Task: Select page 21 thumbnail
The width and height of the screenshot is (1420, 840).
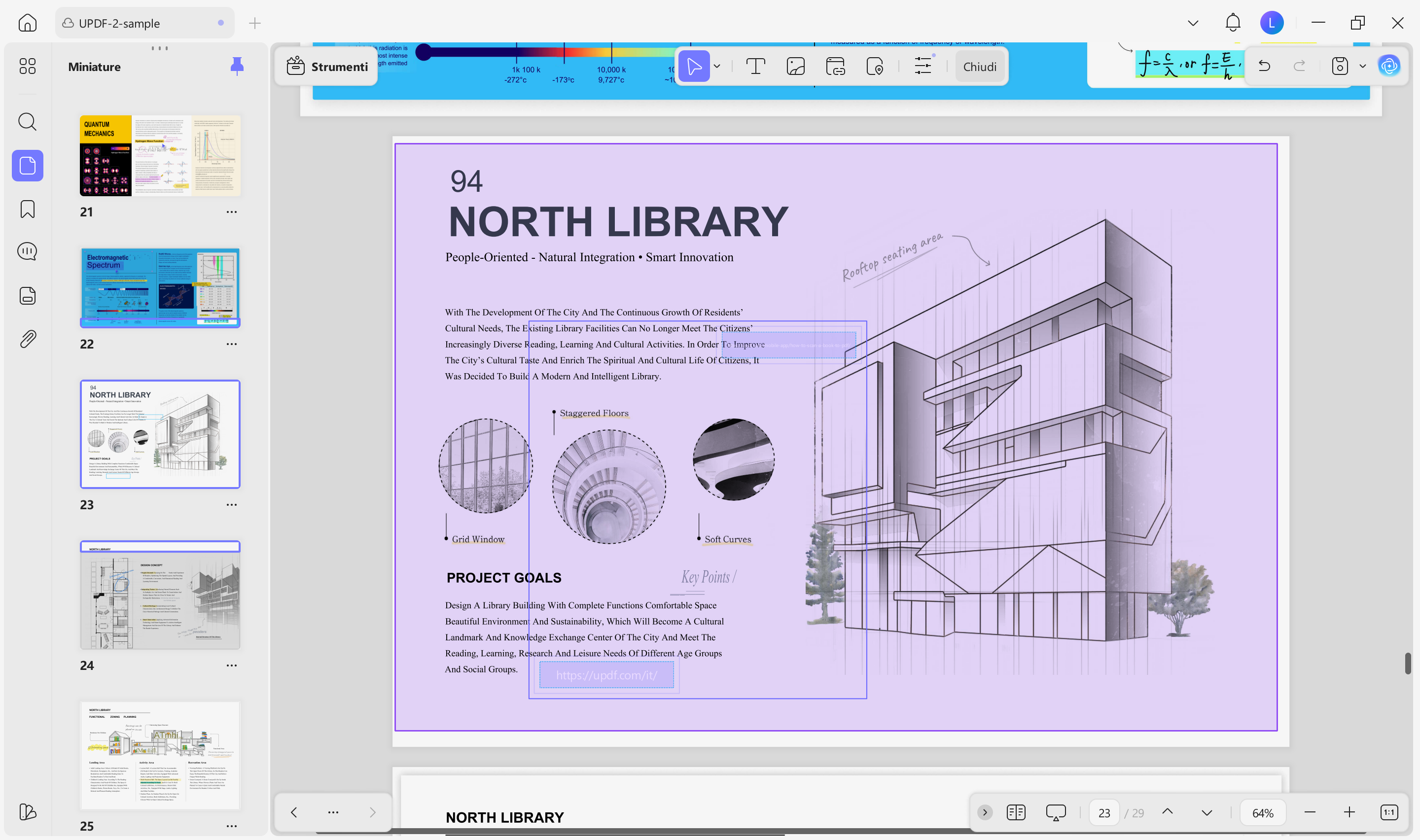Action: [x=160, y=156]
